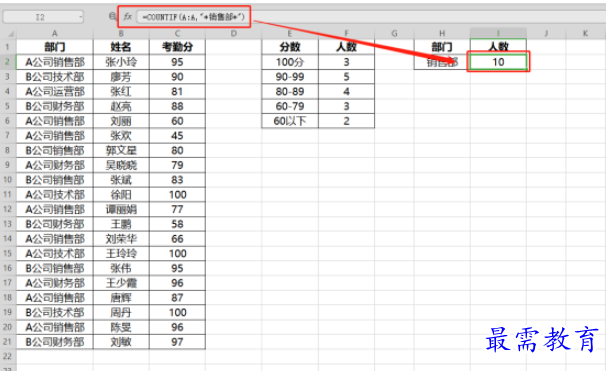Click the 90-99 cell
The height and width of the screenshot is (371, 607).
click(290, 77)
